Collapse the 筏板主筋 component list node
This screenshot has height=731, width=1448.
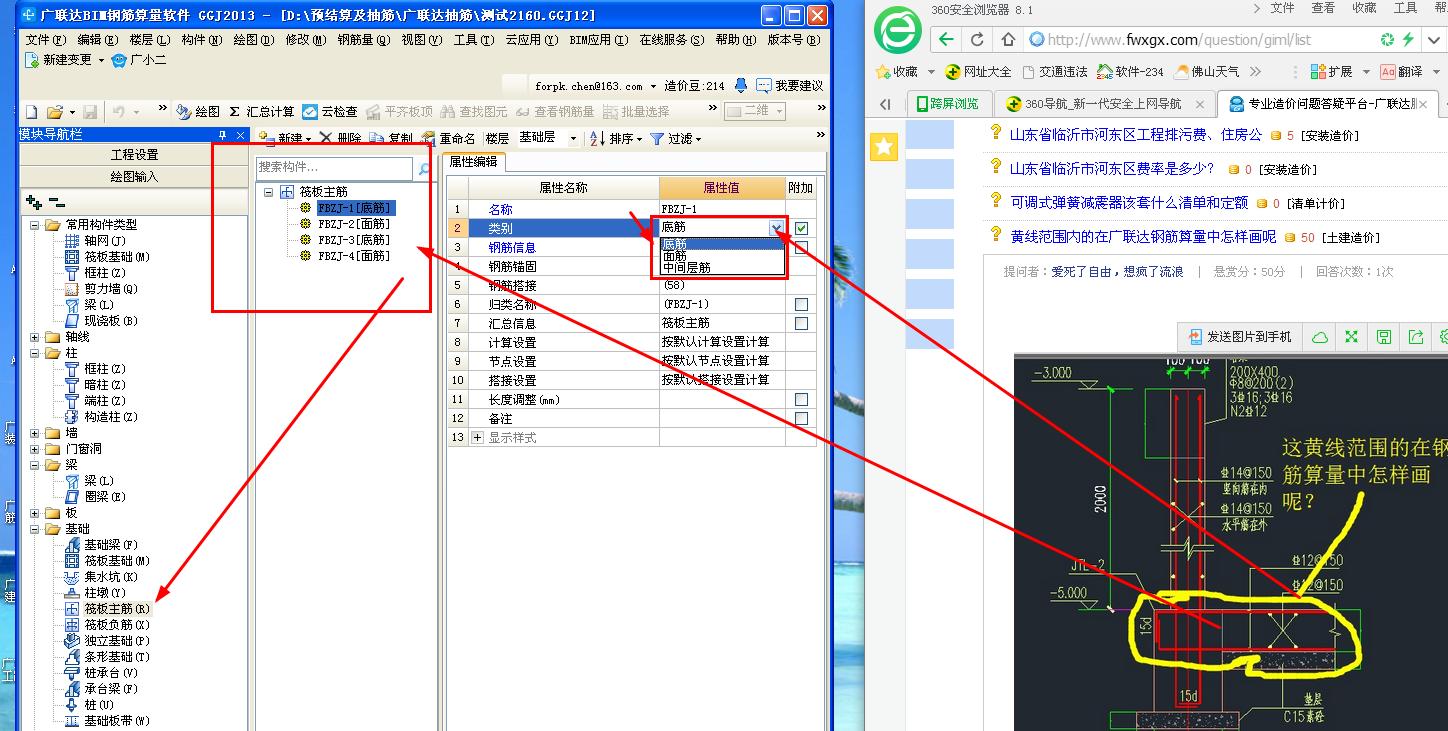[x=268, y=192]
